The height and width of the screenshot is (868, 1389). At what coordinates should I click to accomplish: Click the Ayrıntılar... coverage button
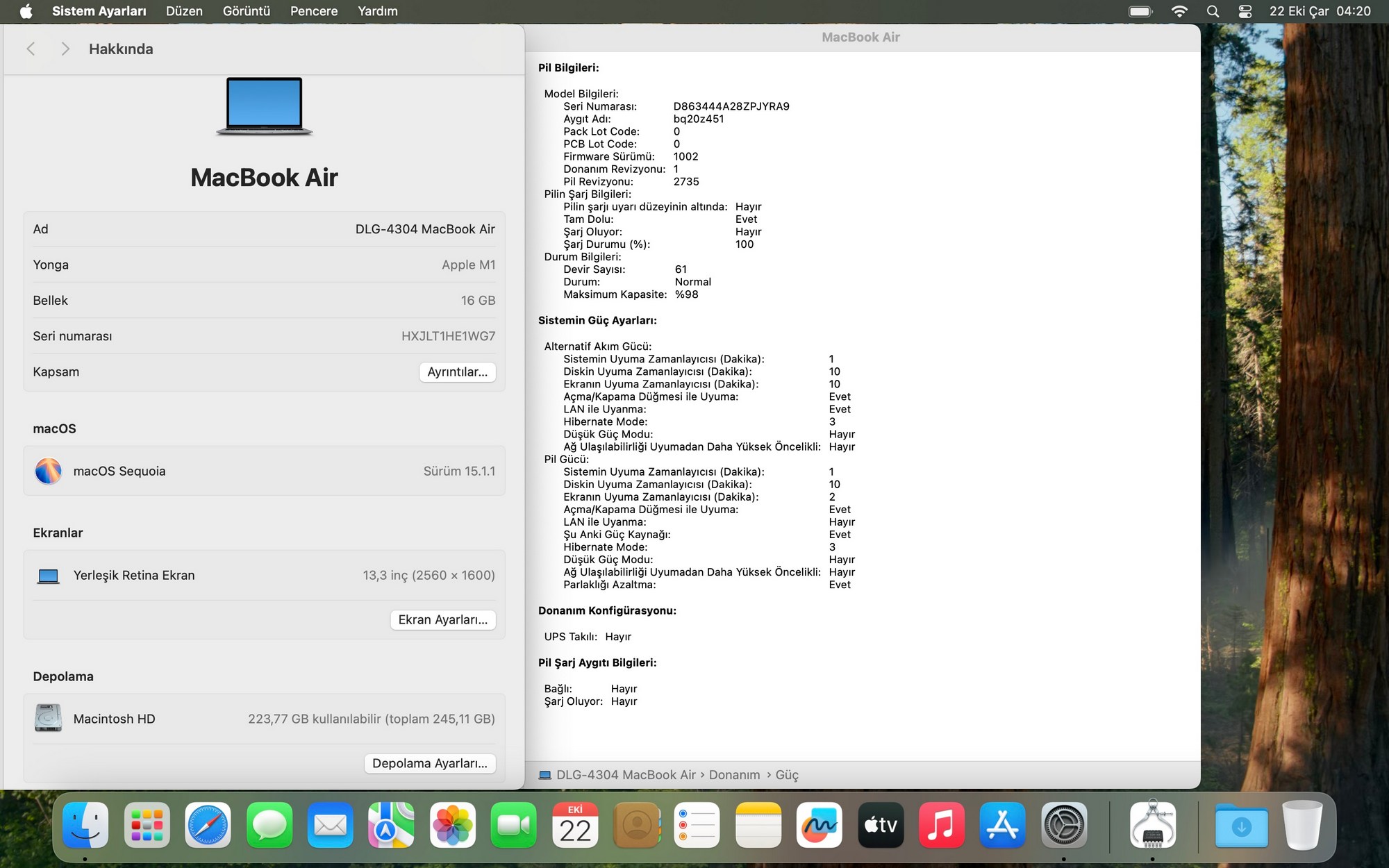457,372
